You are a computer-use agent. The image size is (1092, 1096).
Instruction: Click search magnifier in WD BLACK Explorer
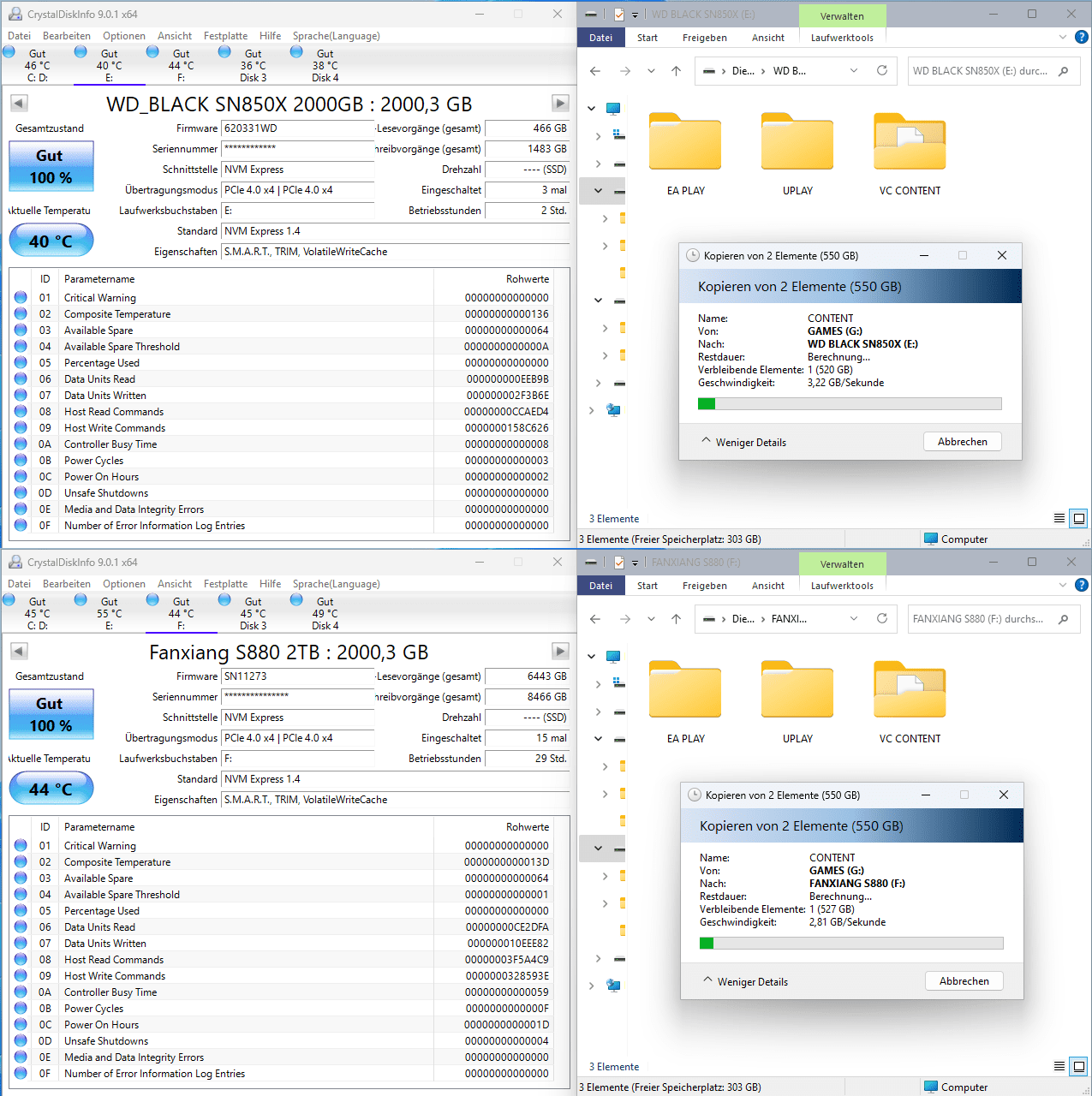tap(1064, 71)
